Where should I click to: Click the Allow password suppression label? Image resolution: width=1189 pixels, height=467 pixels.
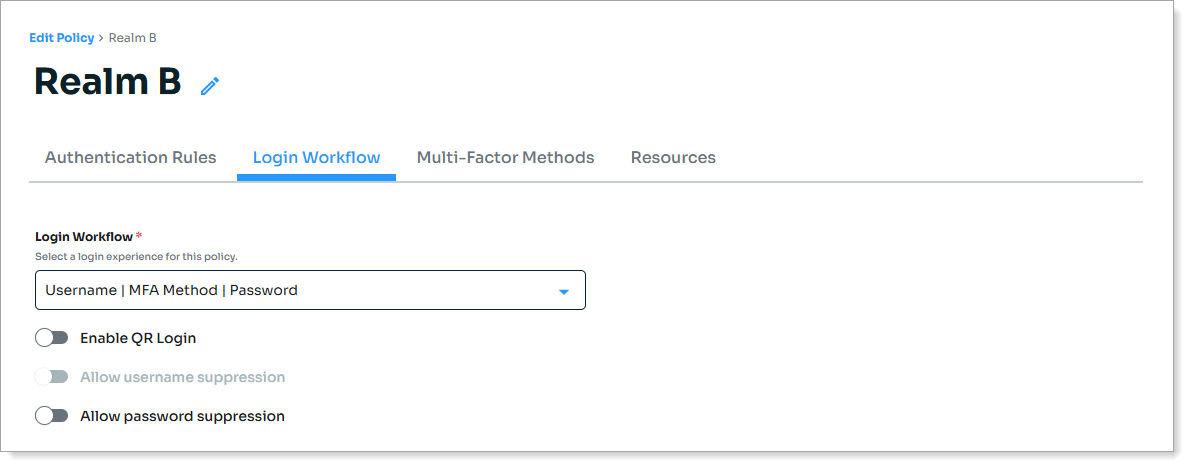[182, 416]
